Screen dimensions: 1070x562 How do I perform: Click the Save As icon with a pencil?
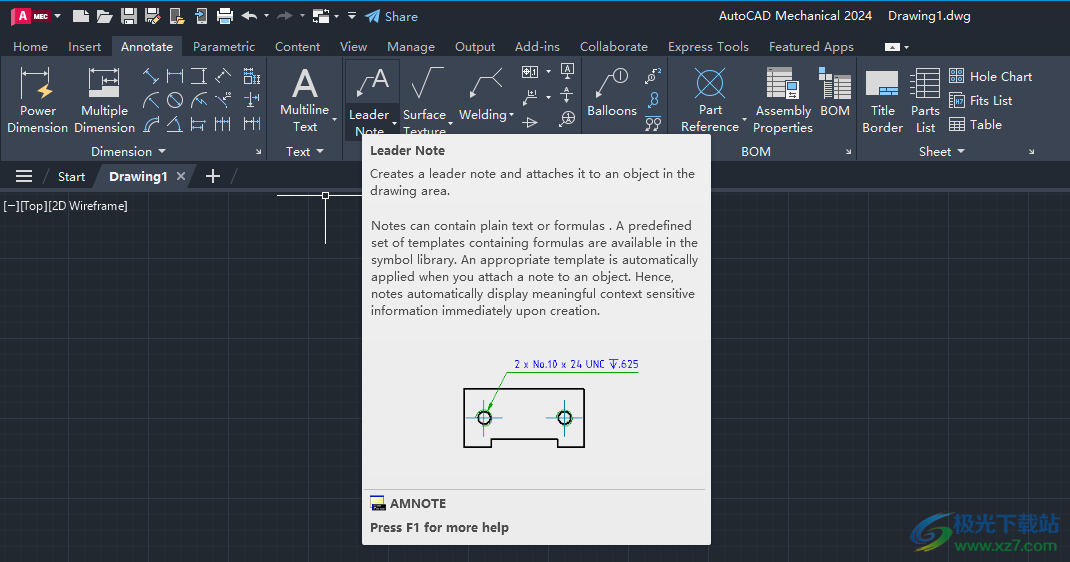(153, 16)
